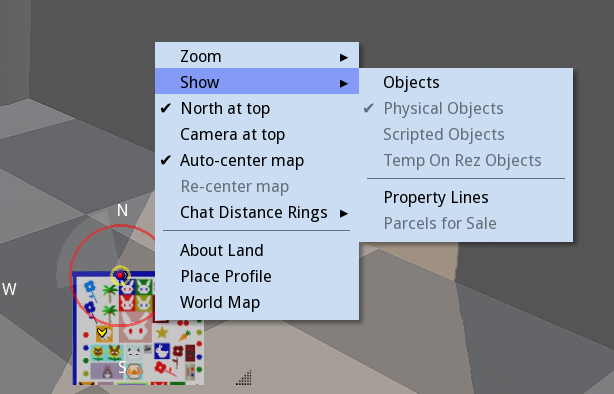Click the avatar position marker dot
This screenshot has height=394, width=614.
[120, 275]
